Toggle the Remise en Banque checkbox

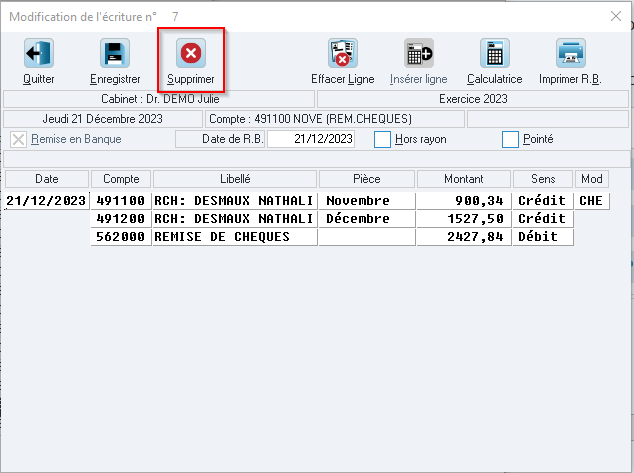[18, 139]
